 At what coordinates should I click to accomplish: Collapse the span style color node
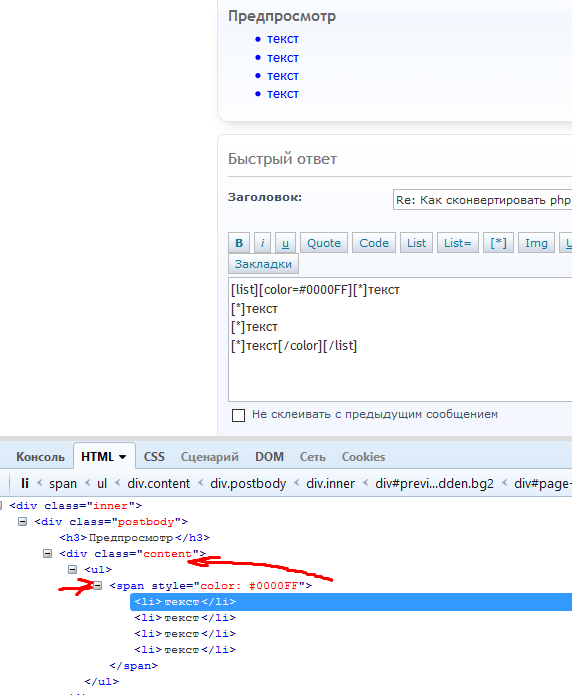[x=98, y=586]
